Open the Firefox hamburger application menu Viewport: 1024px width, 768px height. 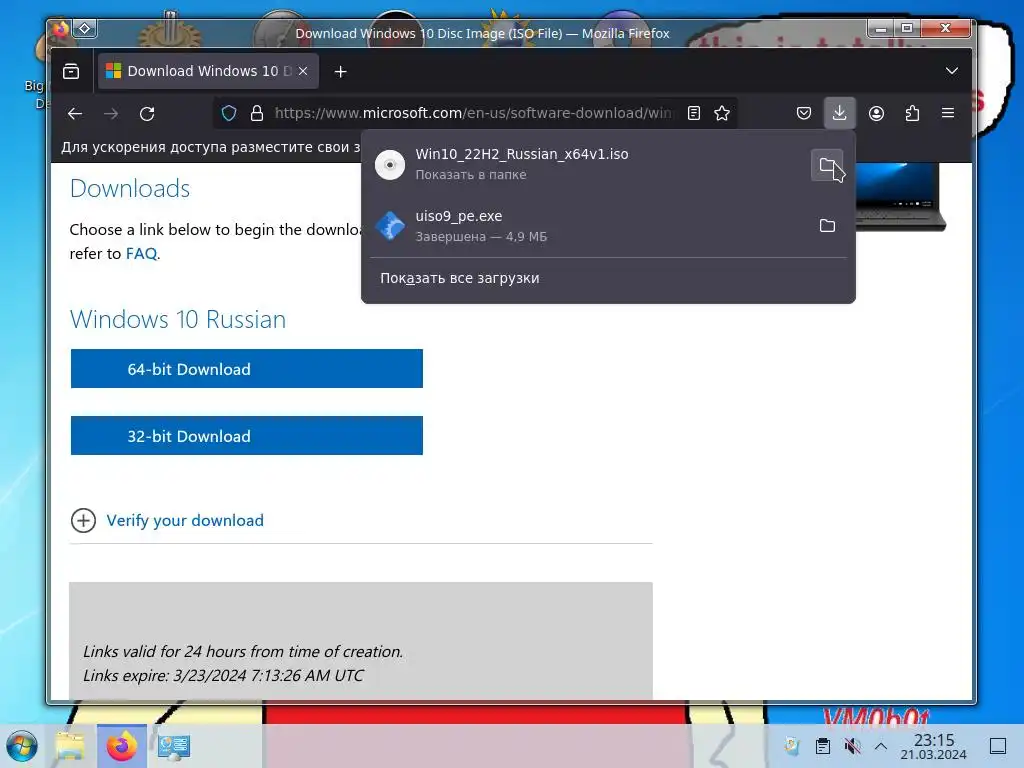[x=948, y=114]
